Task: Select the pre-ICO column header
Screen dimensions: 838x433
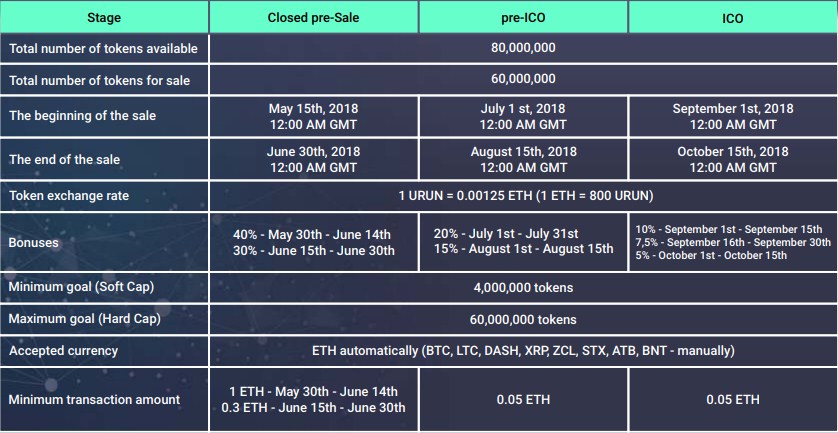Action: click(x=523, y=17)
